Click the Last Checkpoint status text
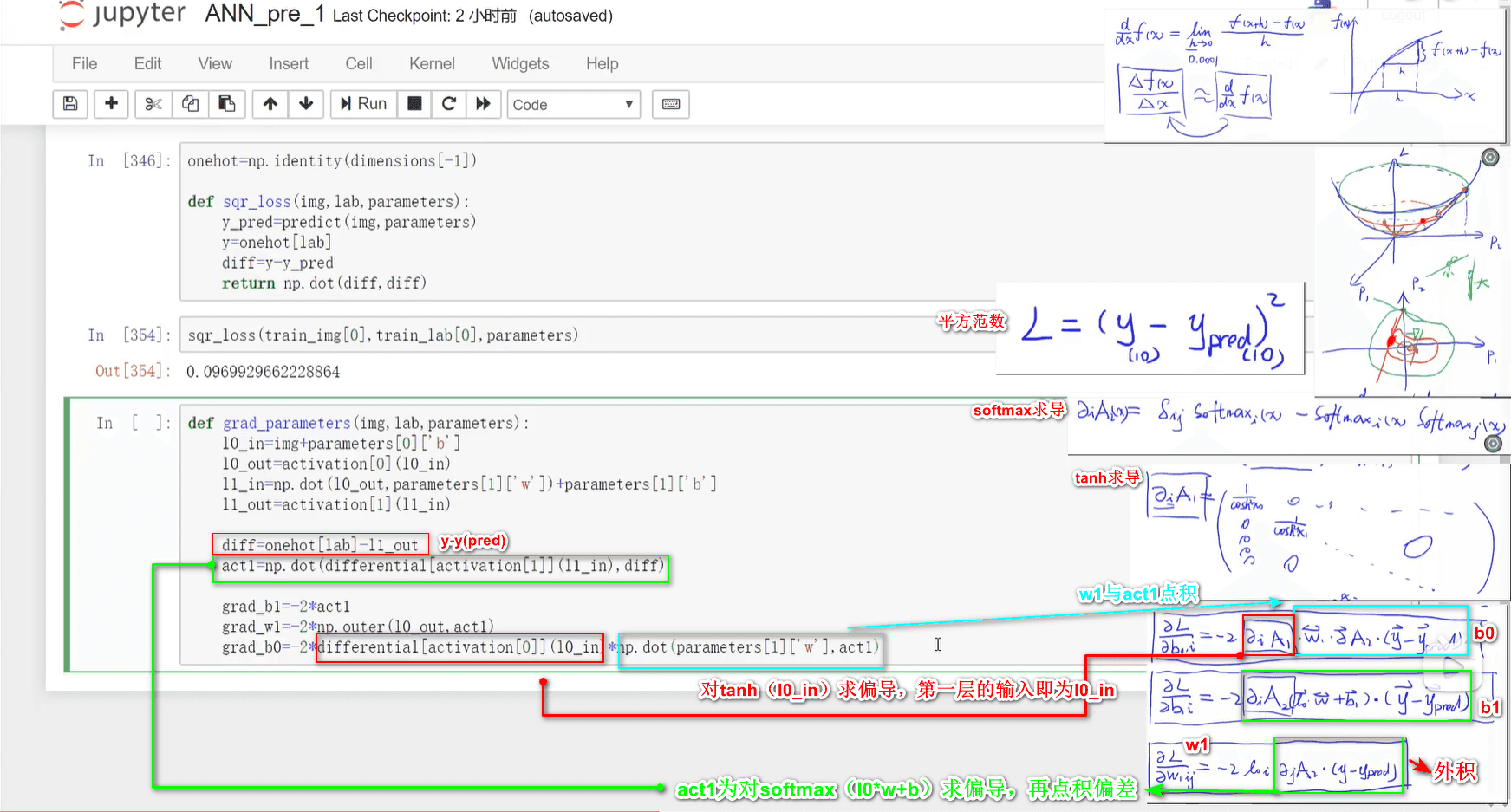This screenshot has height=812, width=1511. (425, 16)
